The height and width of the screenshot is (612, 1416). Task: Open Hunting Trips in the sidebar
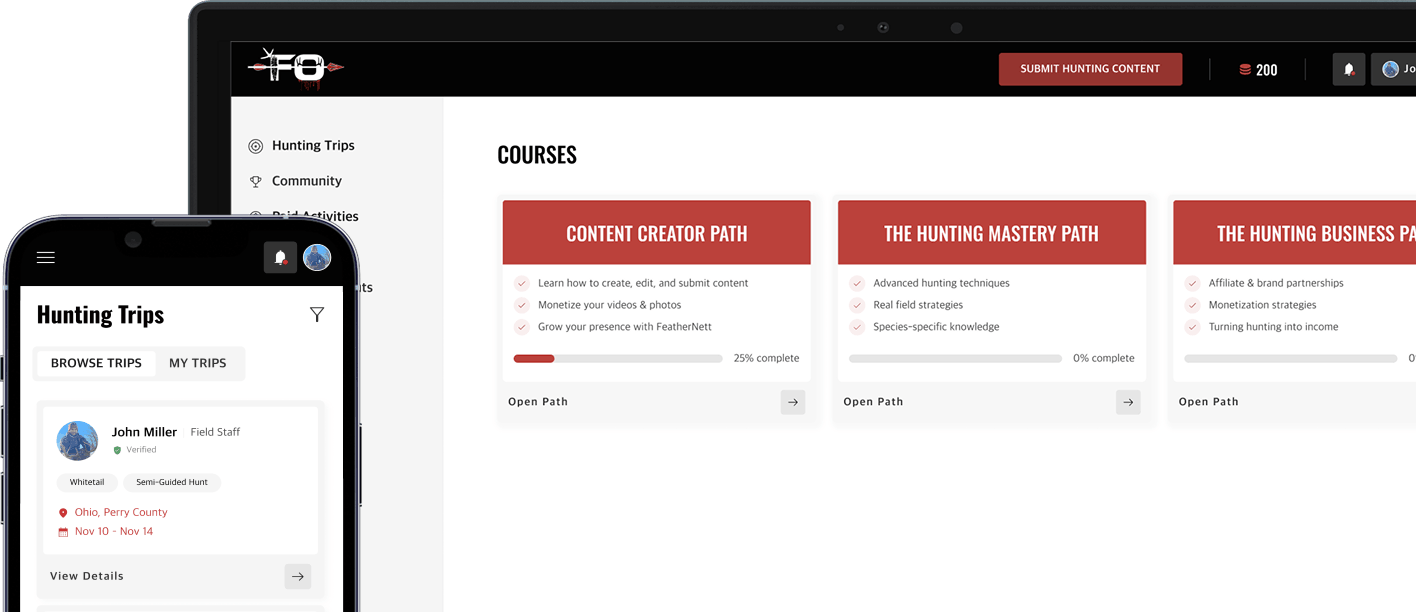[x=313, y=145]
